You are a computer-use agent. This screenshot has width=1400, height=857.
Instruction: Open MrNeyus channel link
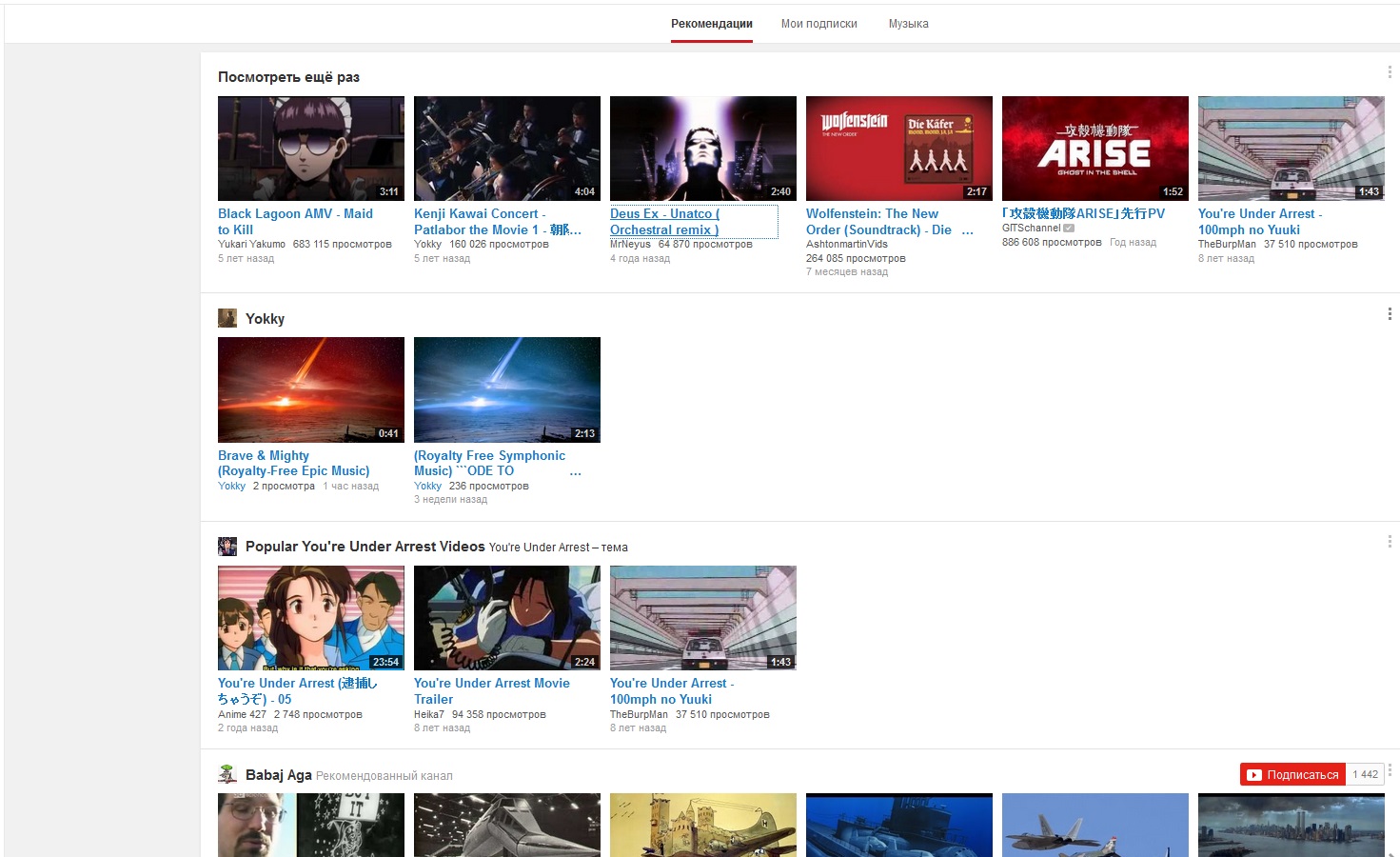630,244
